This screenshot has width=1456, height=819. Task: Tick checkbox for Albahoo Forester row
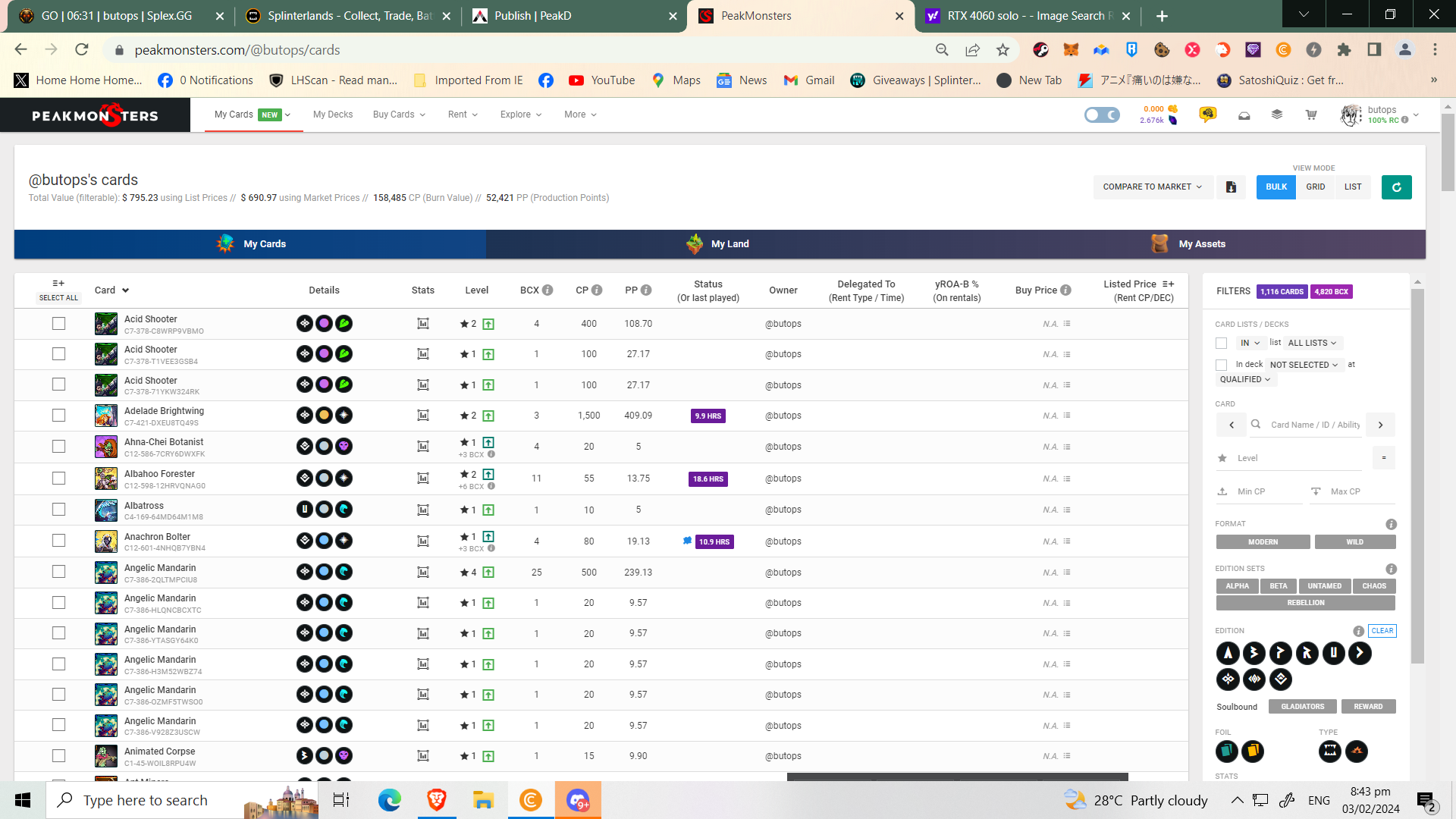pos(58,479)
